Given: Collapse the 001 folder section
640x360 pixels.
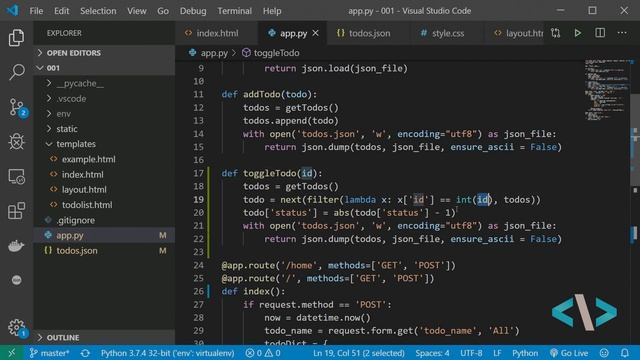Looking at the screenshot, I should pyautogui.click(x=104, y=68).
